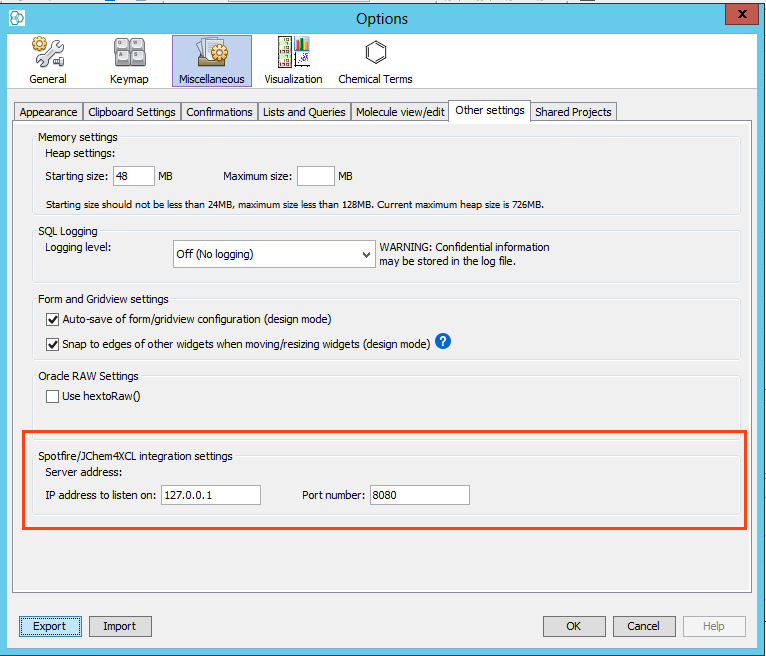Click the application icon in title bar
Viewport: 766px width, 656px height.
pyautogui.click(x=16, y=18)
